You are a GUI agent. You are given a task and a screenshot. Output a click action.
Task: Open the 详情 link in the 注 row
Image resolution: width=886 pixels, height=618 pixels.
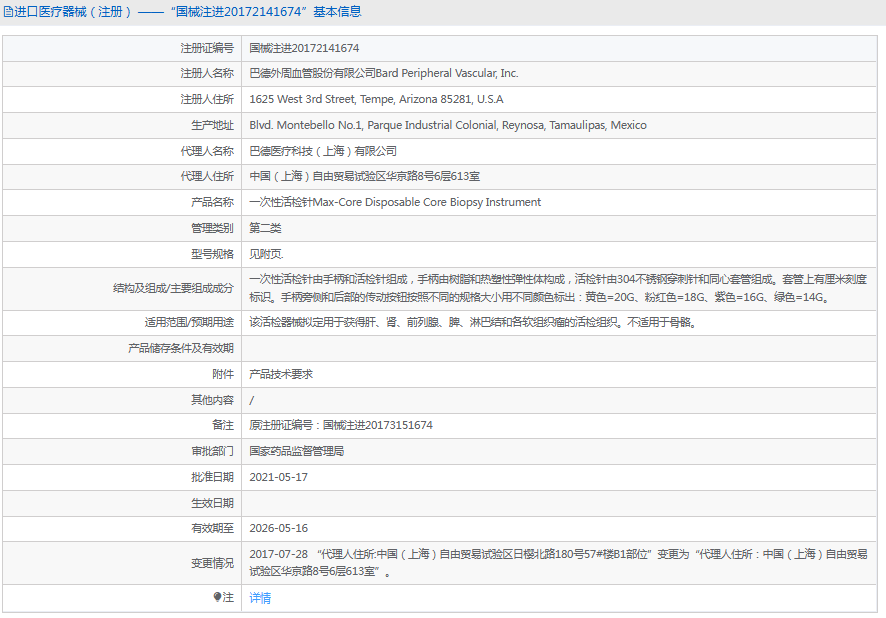pyautogui.click(x=260, y=598)
